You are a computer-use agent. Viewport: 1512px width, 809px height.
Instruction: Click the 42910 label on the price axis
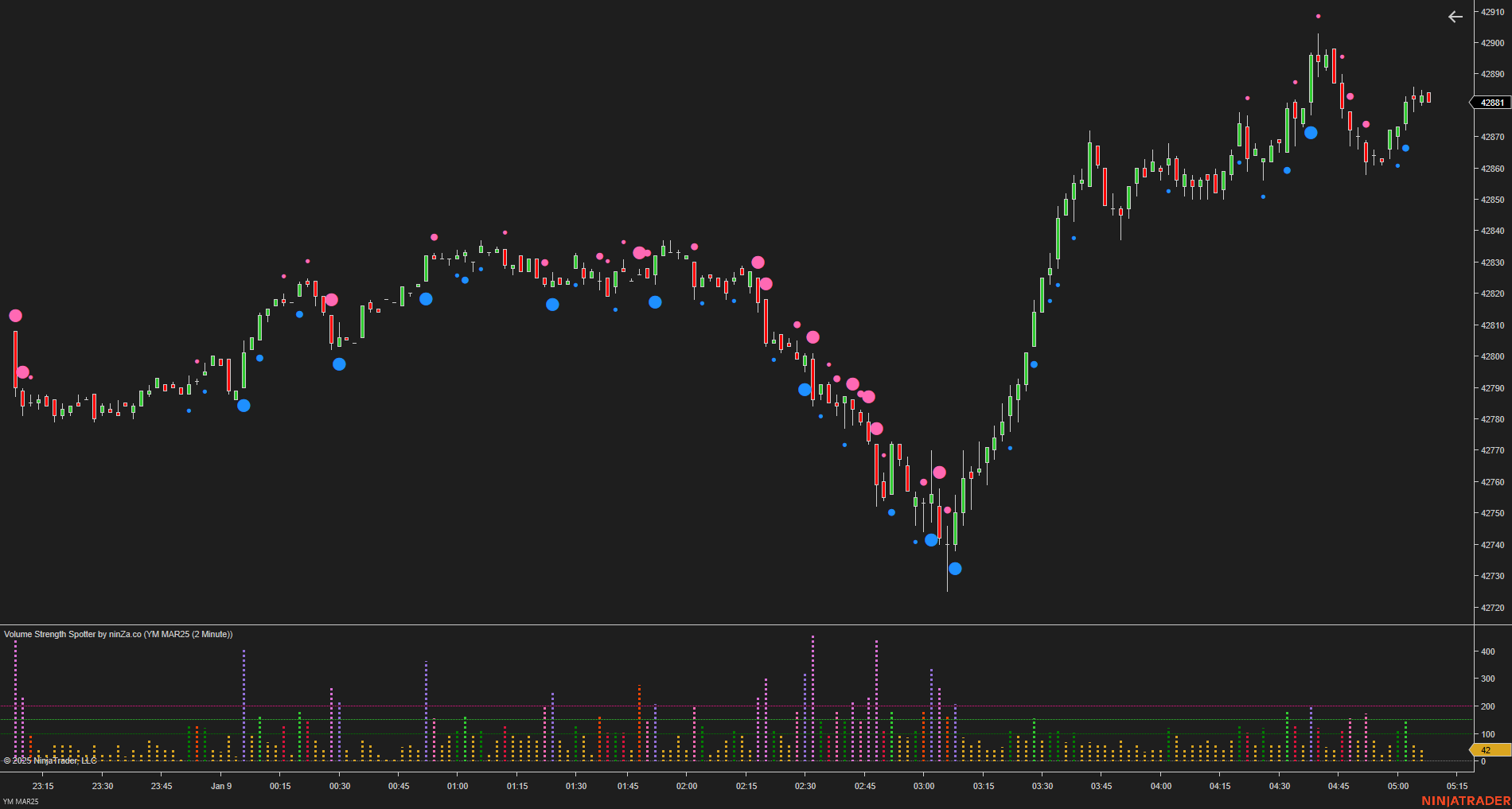pyautogui.click(x=1491, y=11)
